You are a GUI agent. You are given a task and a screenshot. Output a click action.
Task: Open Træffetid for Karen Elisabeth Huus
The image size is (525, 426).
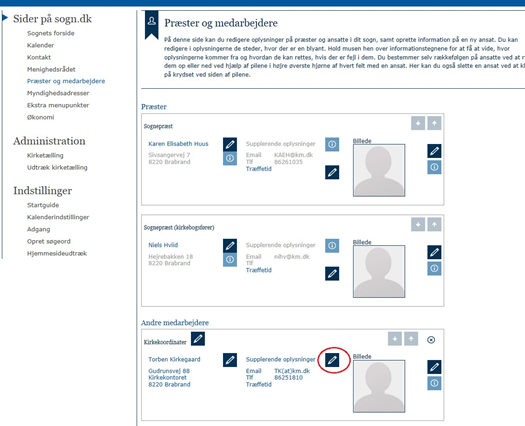tap(258, 169)
